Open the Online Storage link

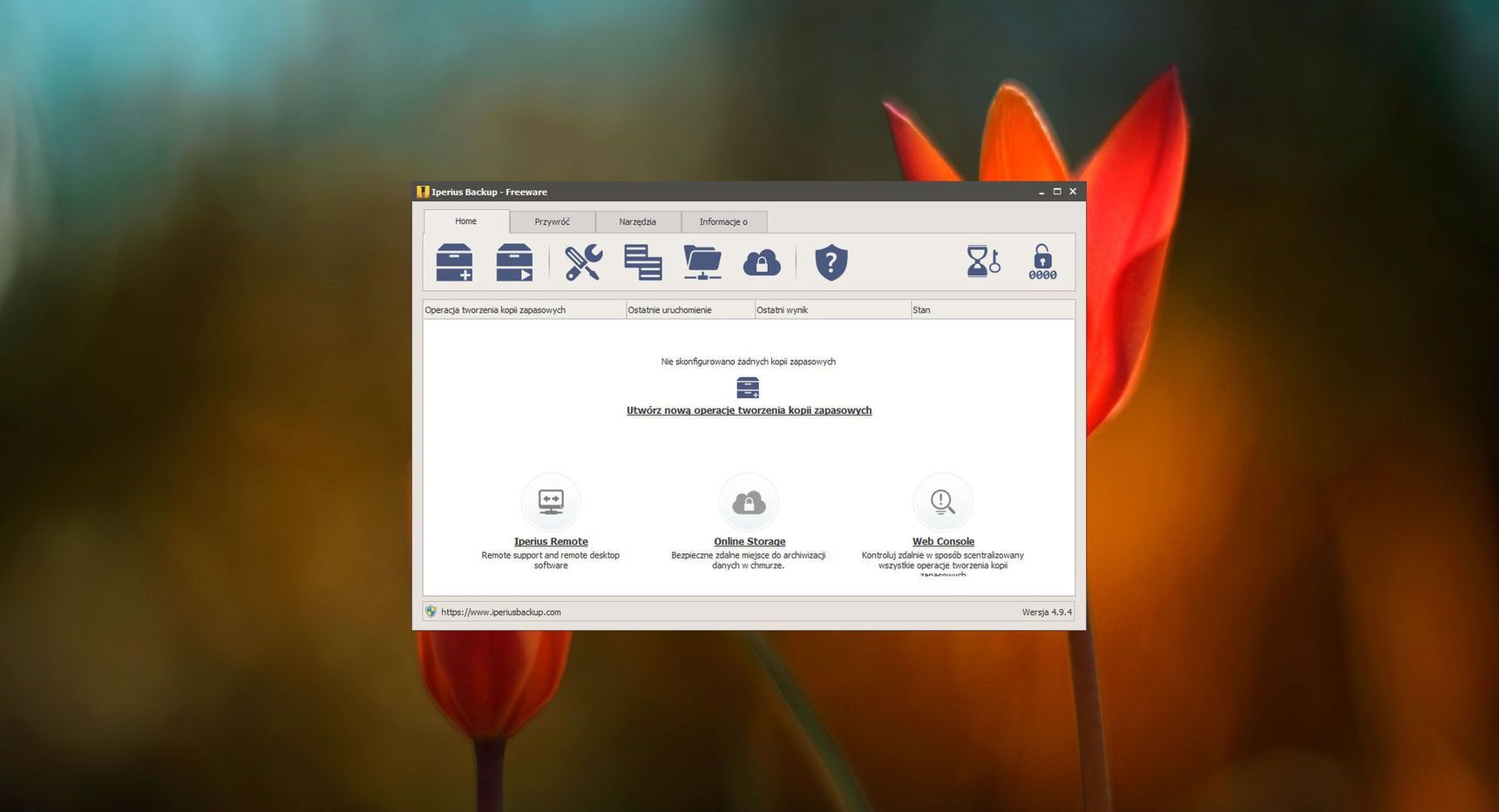click(749, 542)
